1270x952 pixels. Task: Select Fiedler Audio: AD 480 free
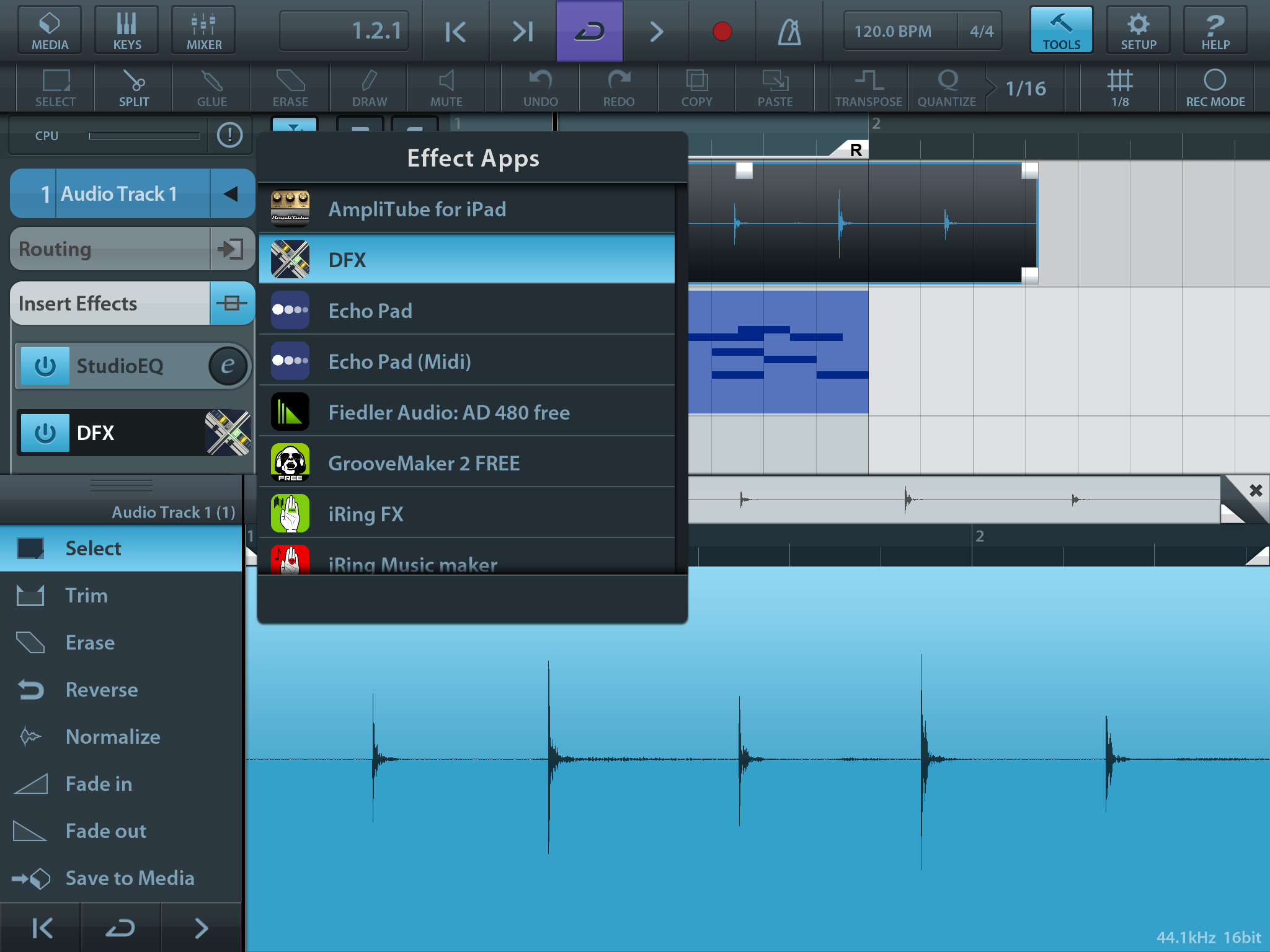coord(466,412)
